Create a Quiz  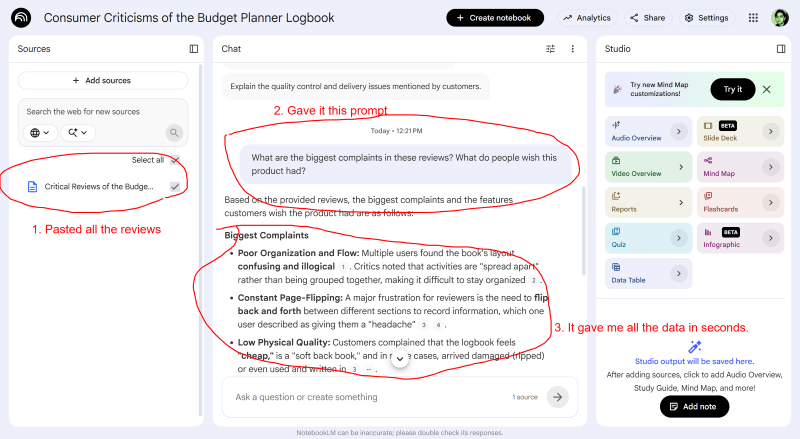648,238
